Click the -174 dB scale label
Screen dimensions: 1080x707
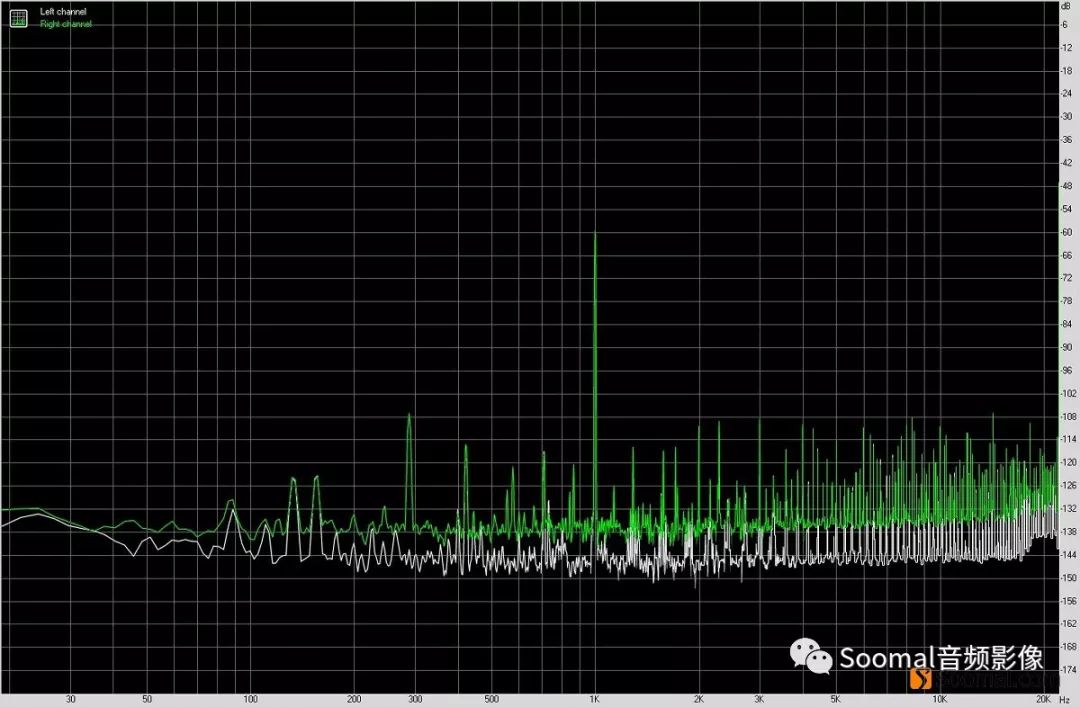coord(1067,669)
